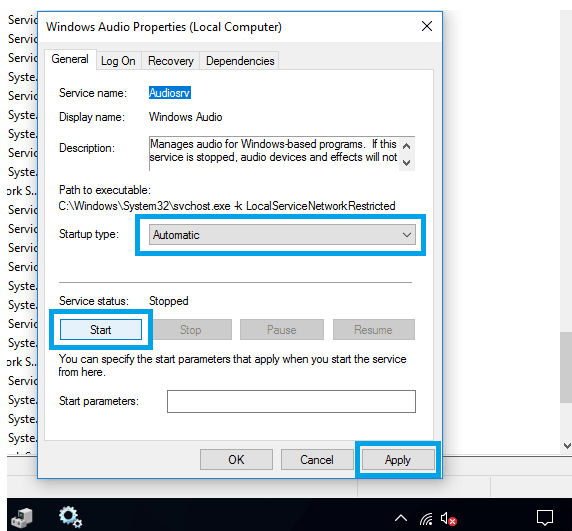
Task: Open the Wi-Fi network tray icon
Action: click(x=426, y=518)
